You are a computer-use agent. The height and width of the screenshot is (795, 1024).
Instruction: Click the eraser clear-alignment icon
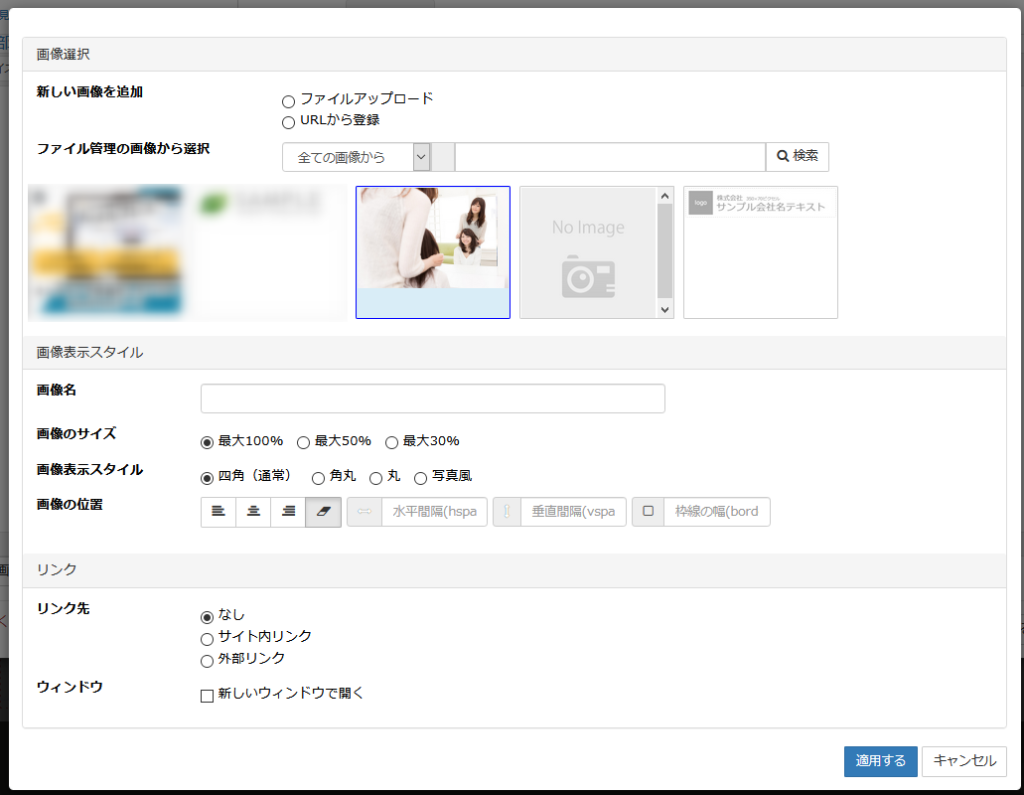pyautogui.click(x=323, y=511)
